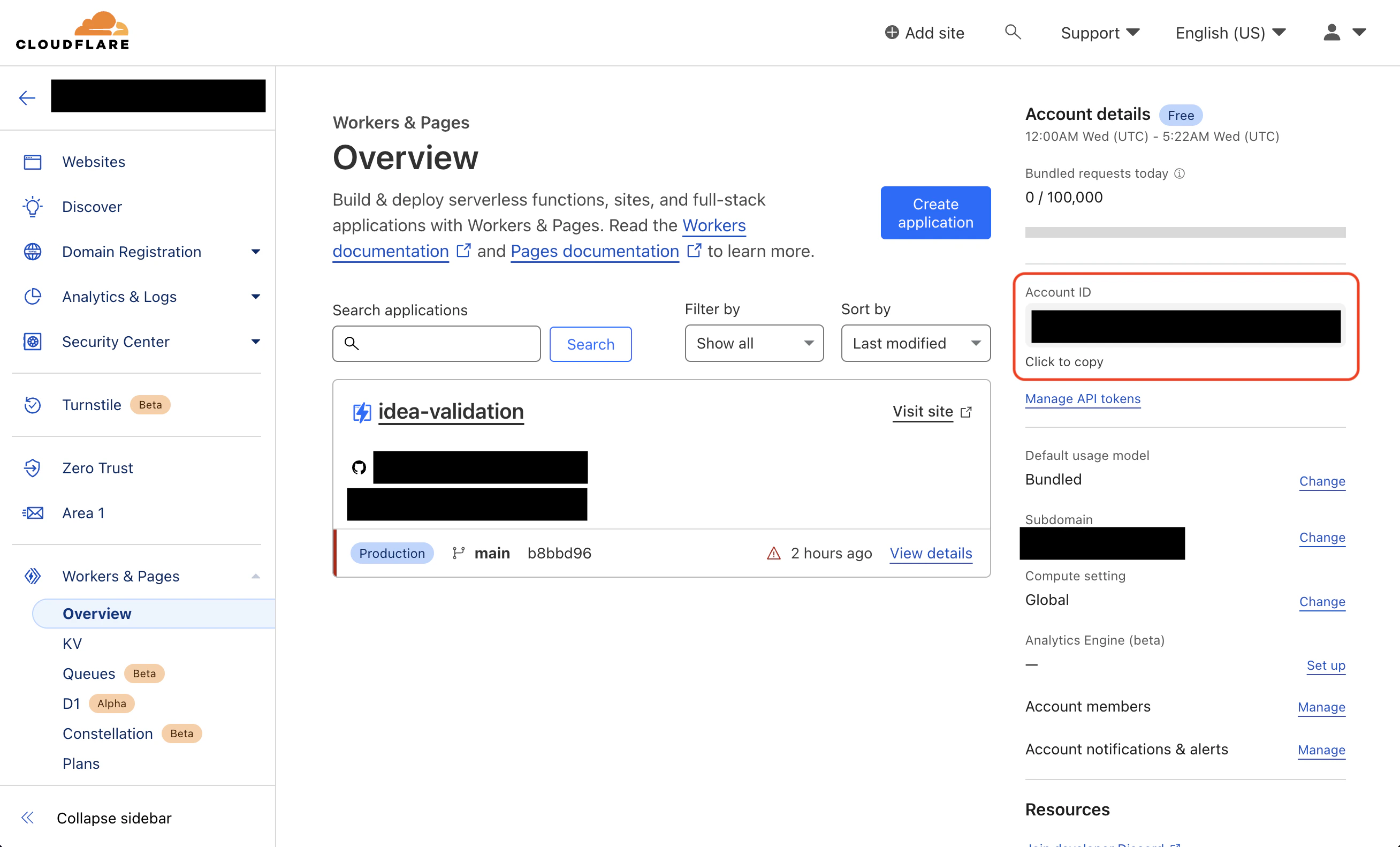Click the commit hash b8bbd96
Image resolution: width=1400 pixels, height=847 pixels.
point(559,553)
